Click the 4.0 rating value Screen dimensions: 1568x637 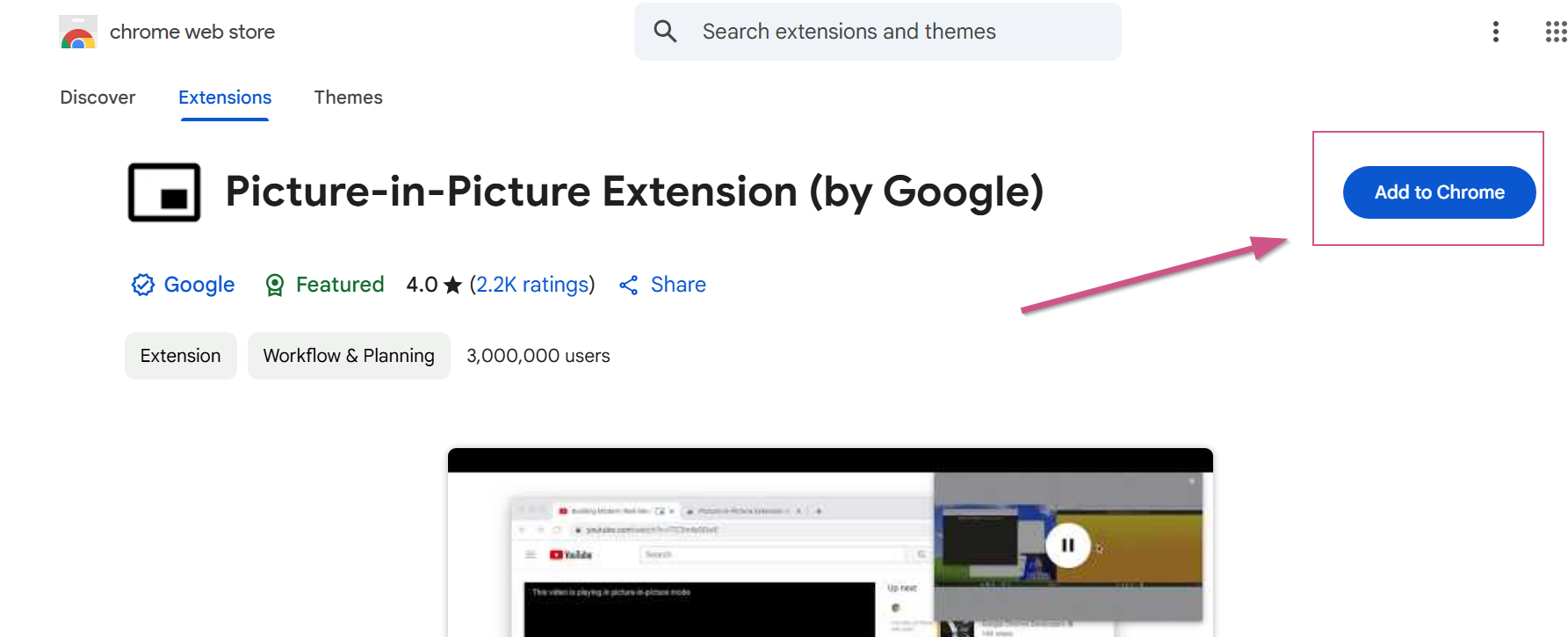422,285
